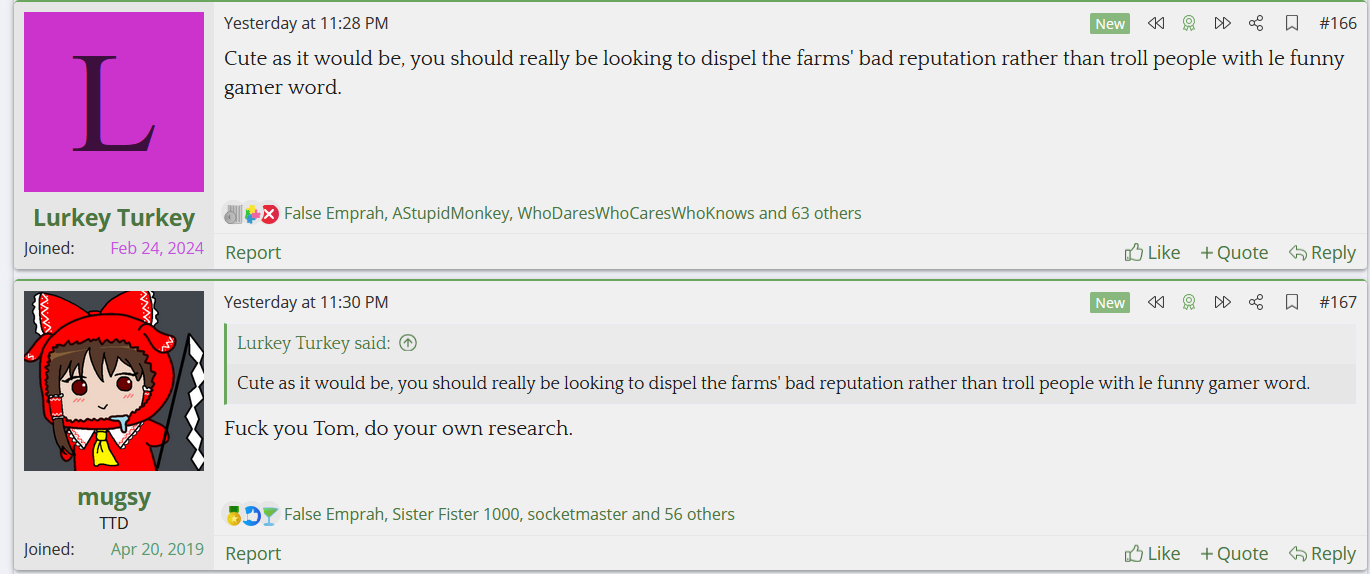Bookmark post #166
The image size is (1370, 574).
1291,23
